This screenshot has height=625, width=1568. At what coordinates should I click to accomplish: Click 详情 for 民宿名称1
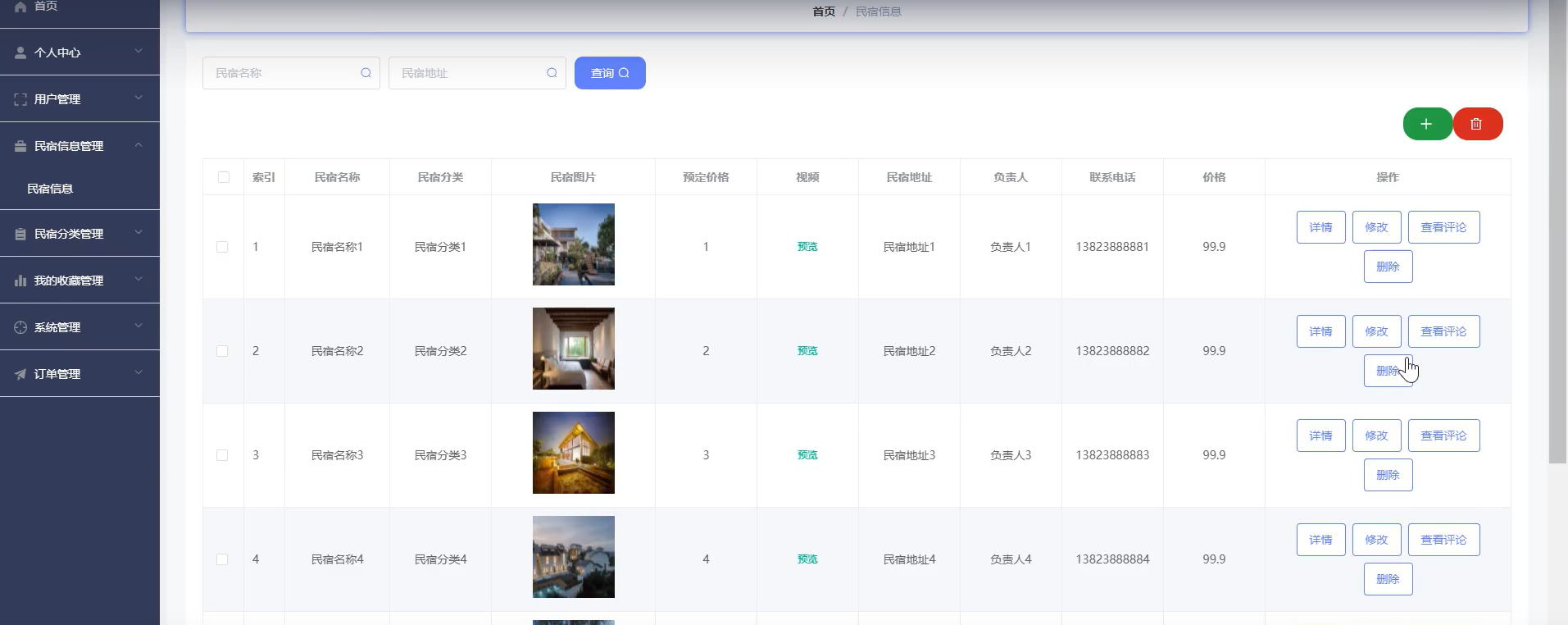(1320, 227)
